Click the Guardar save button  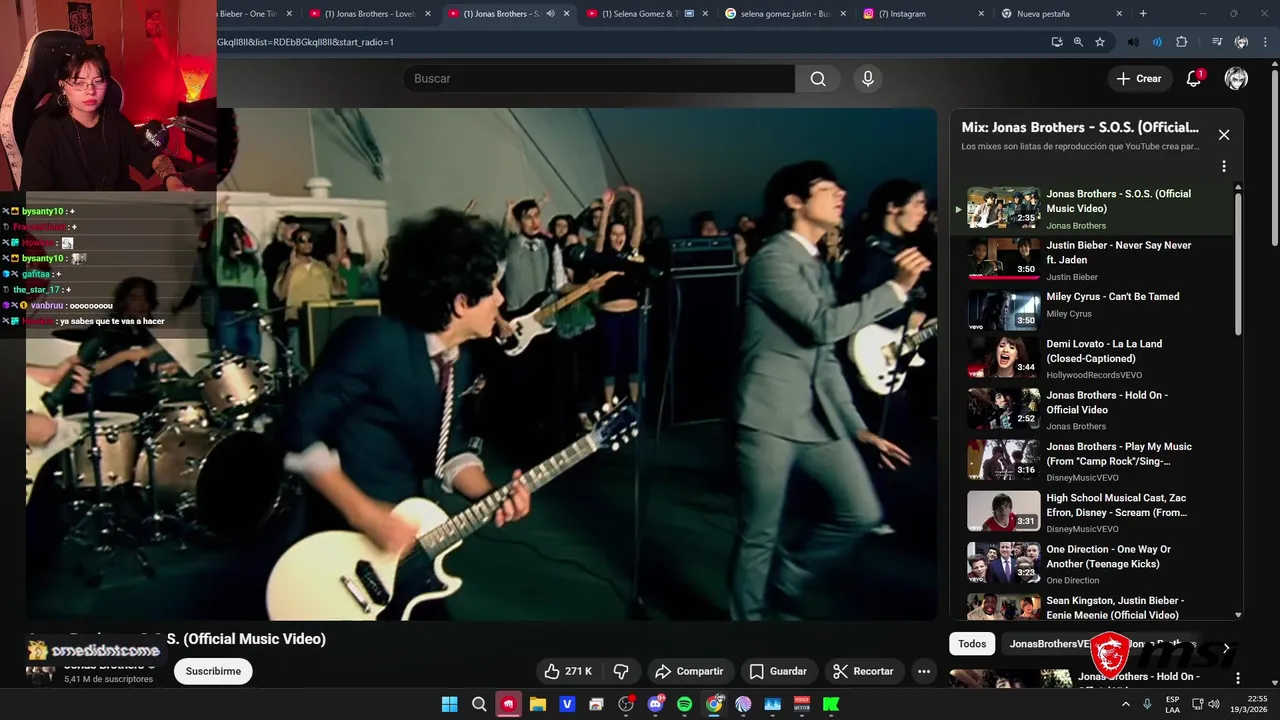click(778, 671)
